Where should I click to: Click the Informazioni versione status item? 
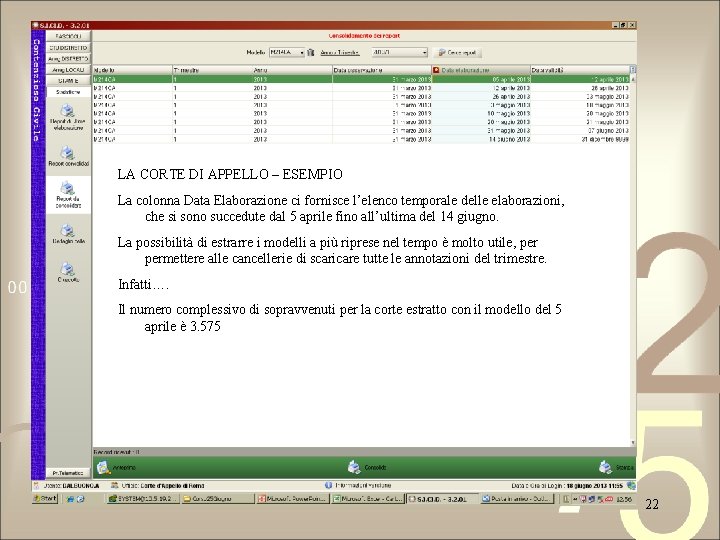[x=358, y=485]
